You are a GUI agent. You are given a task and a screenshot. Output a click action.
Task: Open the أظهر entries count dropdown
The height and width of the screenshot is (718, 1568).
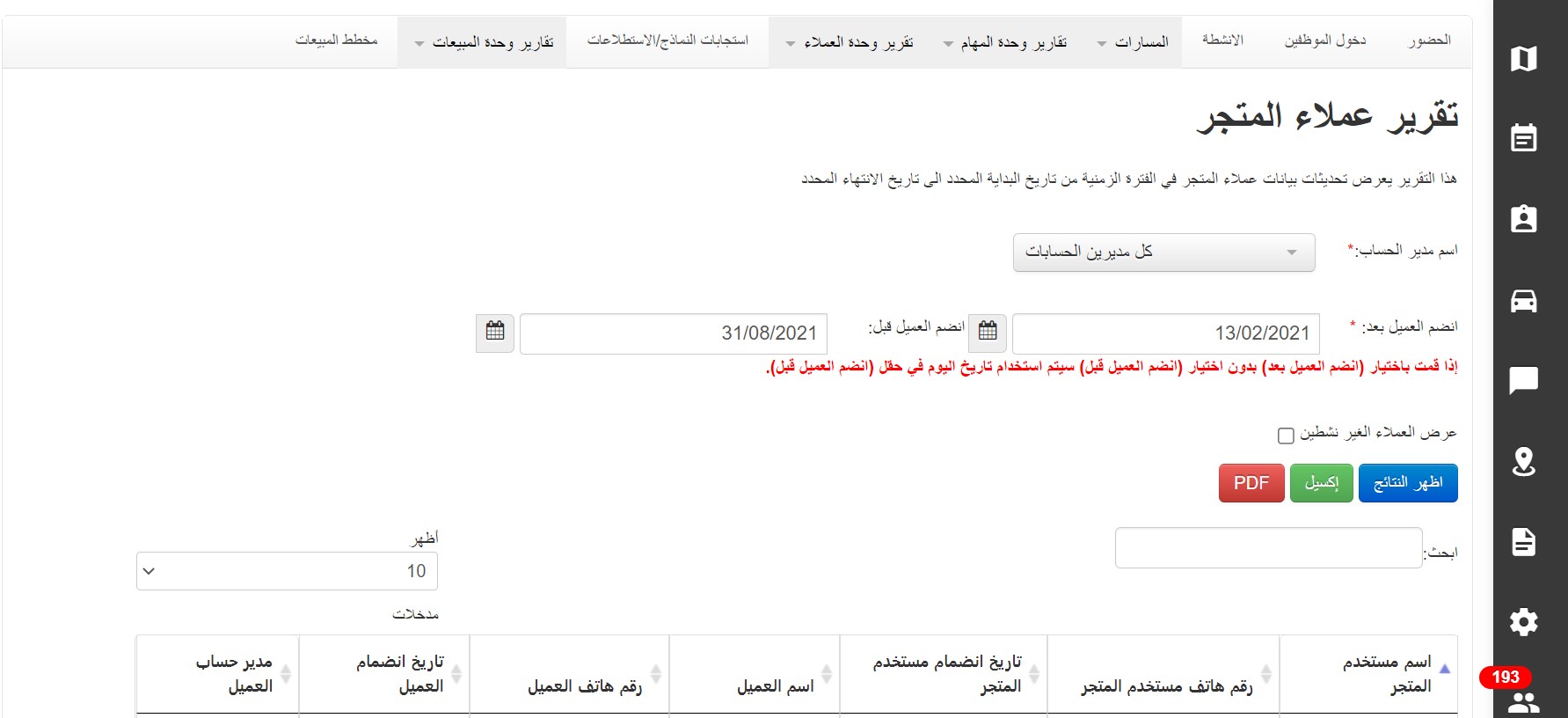(287, 571)
